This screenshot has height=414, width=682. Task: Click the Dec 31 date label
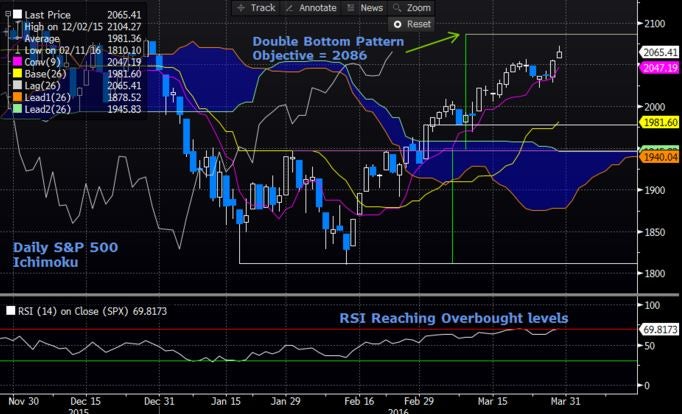coord(159,401)
